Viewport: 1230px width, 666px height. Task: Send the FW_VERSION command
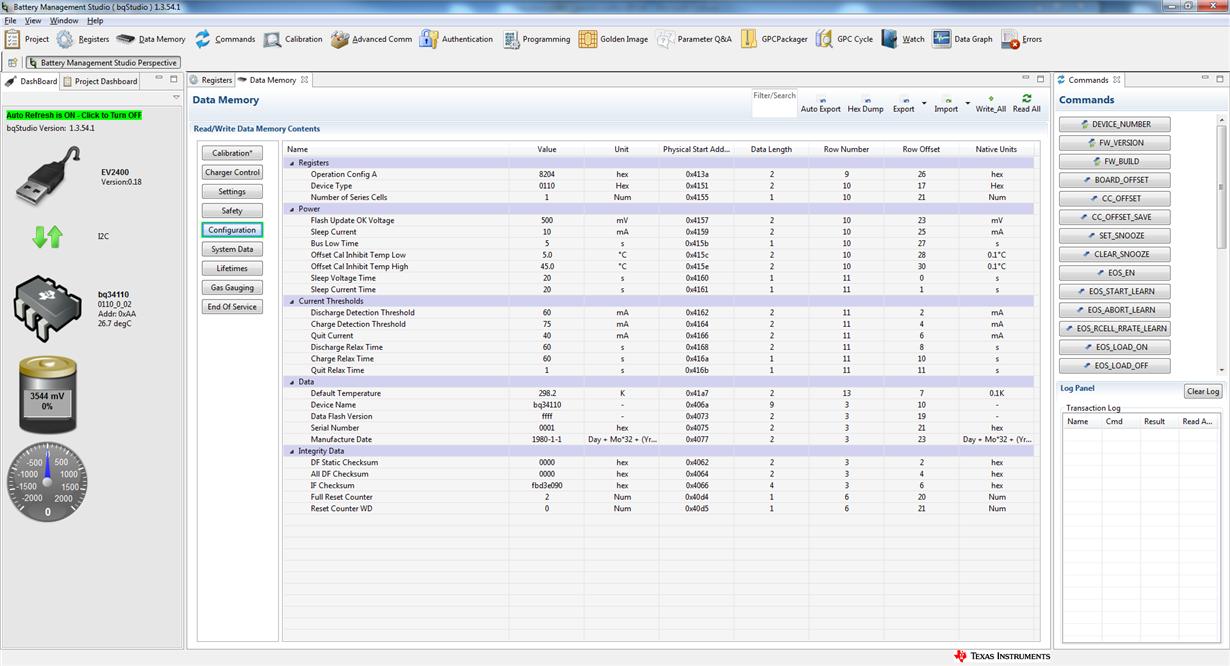pyautogui.click(x=1115, y=143)
